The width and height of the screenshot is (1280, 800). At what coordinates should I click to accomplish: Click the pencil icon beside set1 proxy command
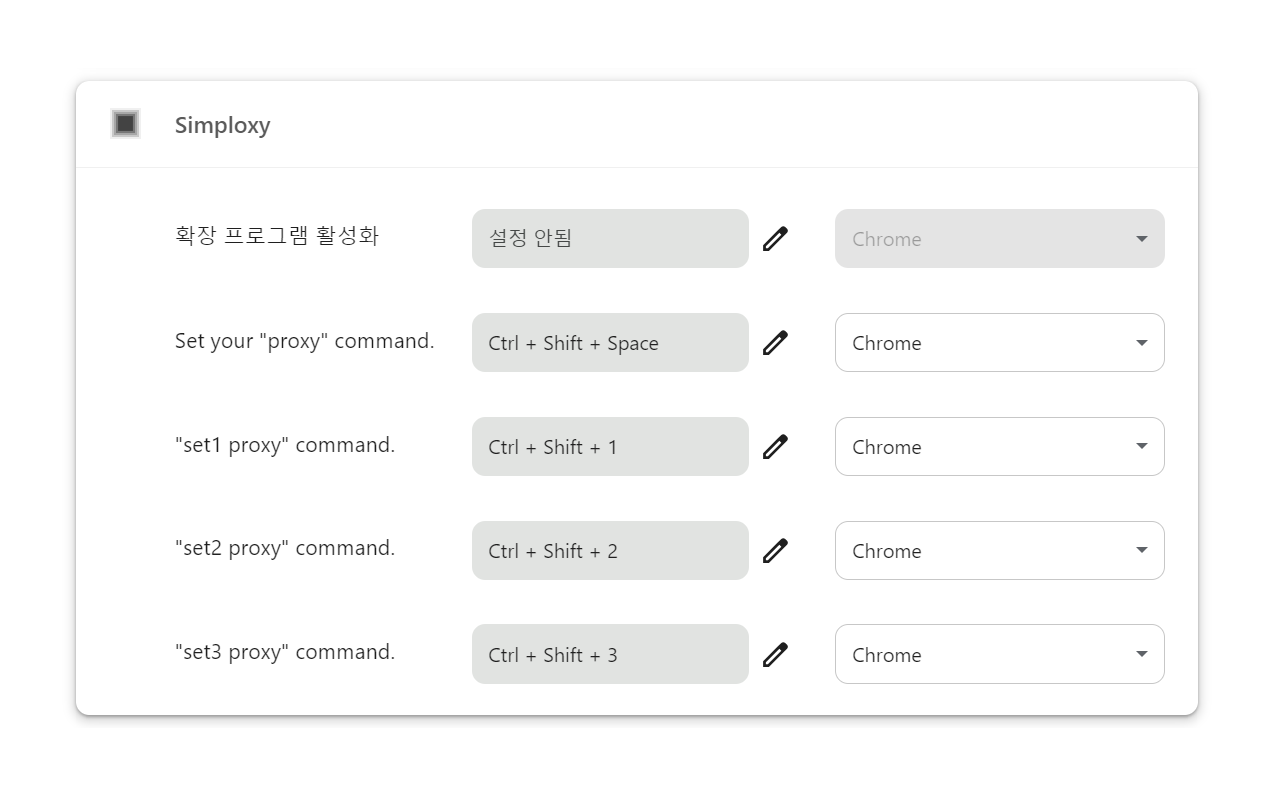coord(776,446)
